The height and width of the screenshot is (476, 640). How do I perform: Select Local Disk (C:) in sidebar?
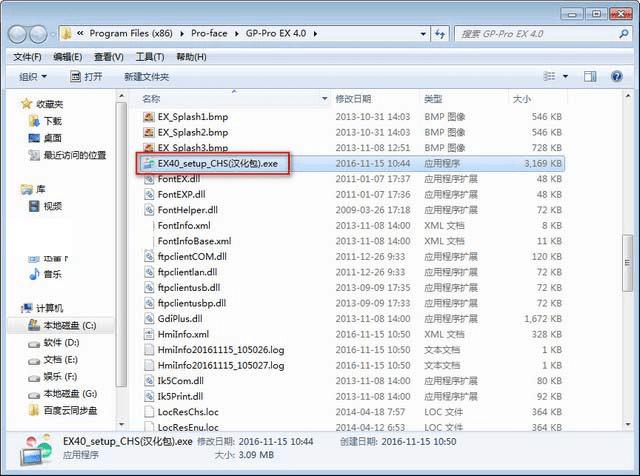pyautogui.click(x=62, y=325)
